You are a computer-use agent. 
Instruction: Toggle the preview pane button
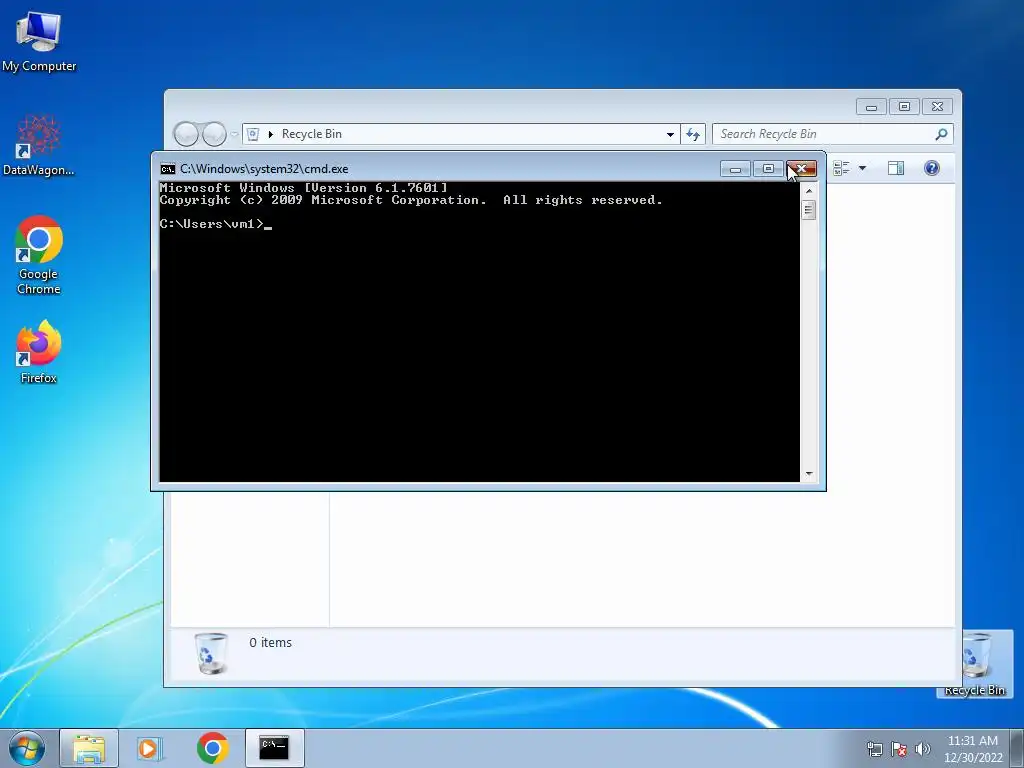pyautogui.click(x=896, y=168)
